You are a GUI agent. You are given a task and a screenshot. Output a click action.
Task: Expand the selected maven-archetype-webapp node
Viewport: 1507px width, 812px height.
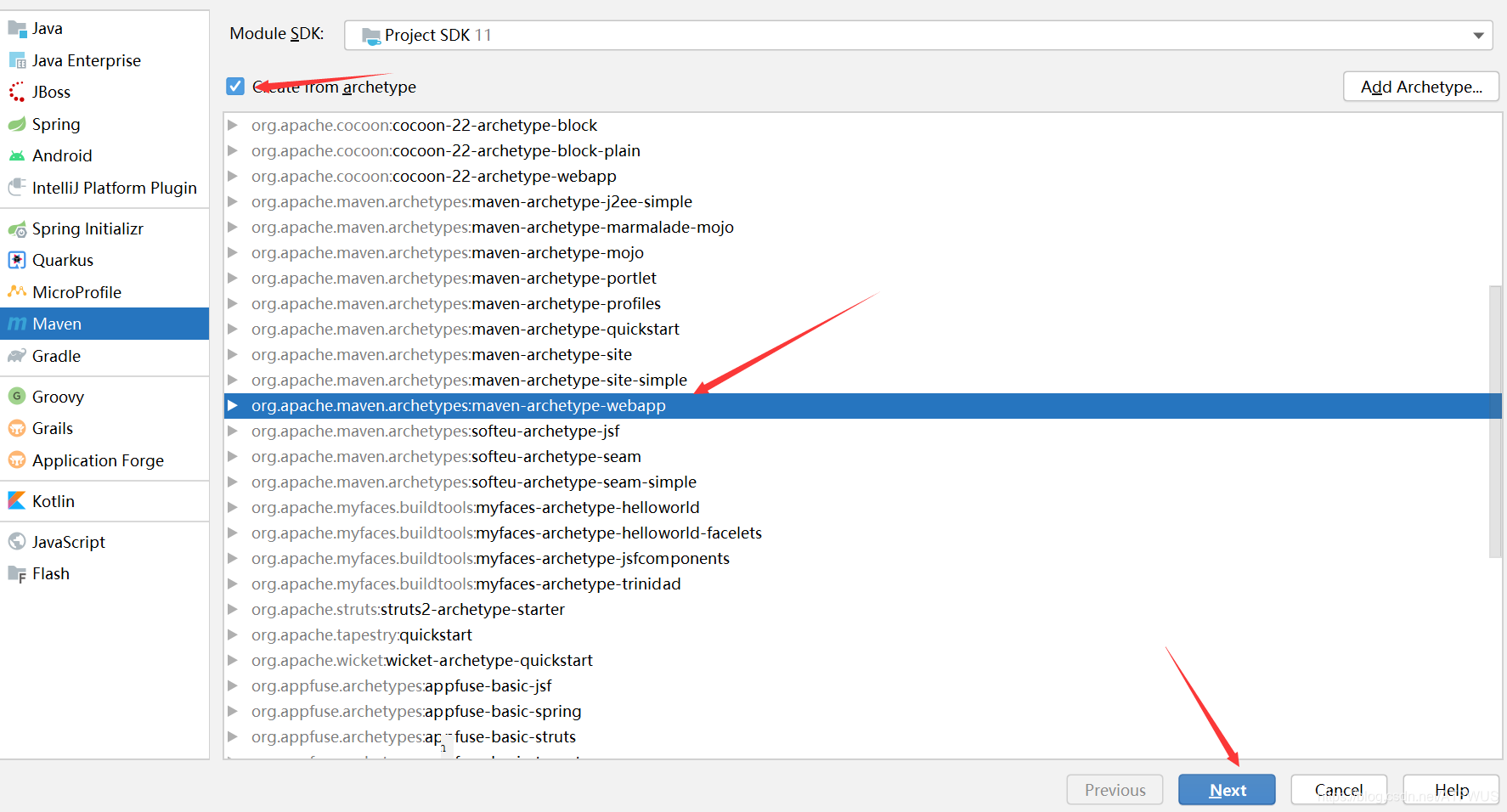pos(232,405)
